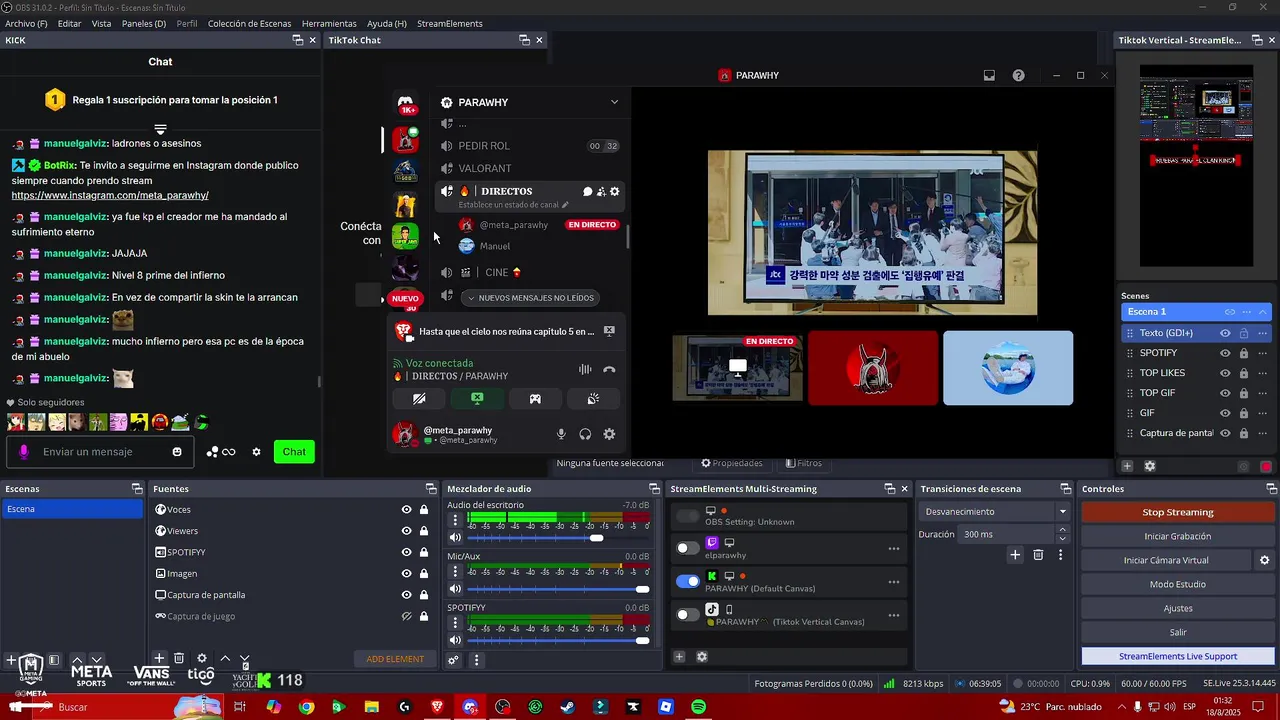The width and height of the screenshot is (1280, 720).
Task: Increase transition duration stepper up
Action: point(1062,530)
